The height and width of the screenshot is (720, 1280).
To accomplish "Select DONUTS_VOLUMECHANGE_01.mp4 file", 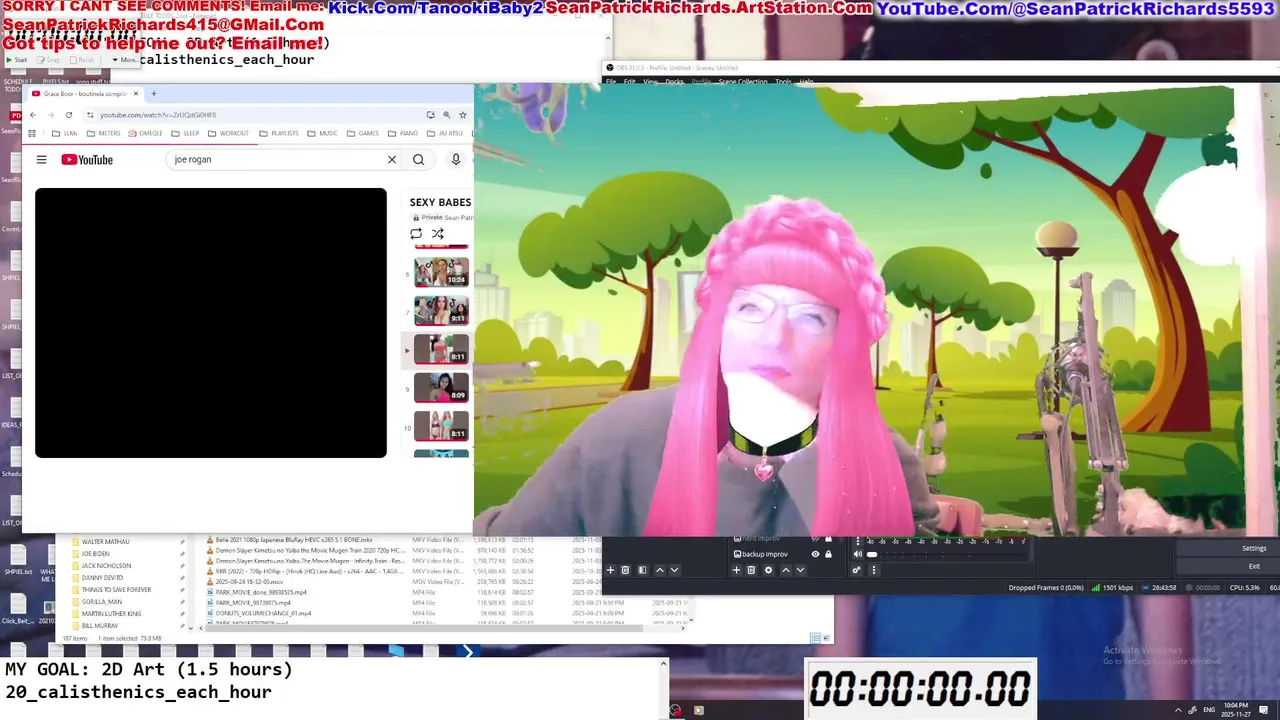I will tap(259, 613).
